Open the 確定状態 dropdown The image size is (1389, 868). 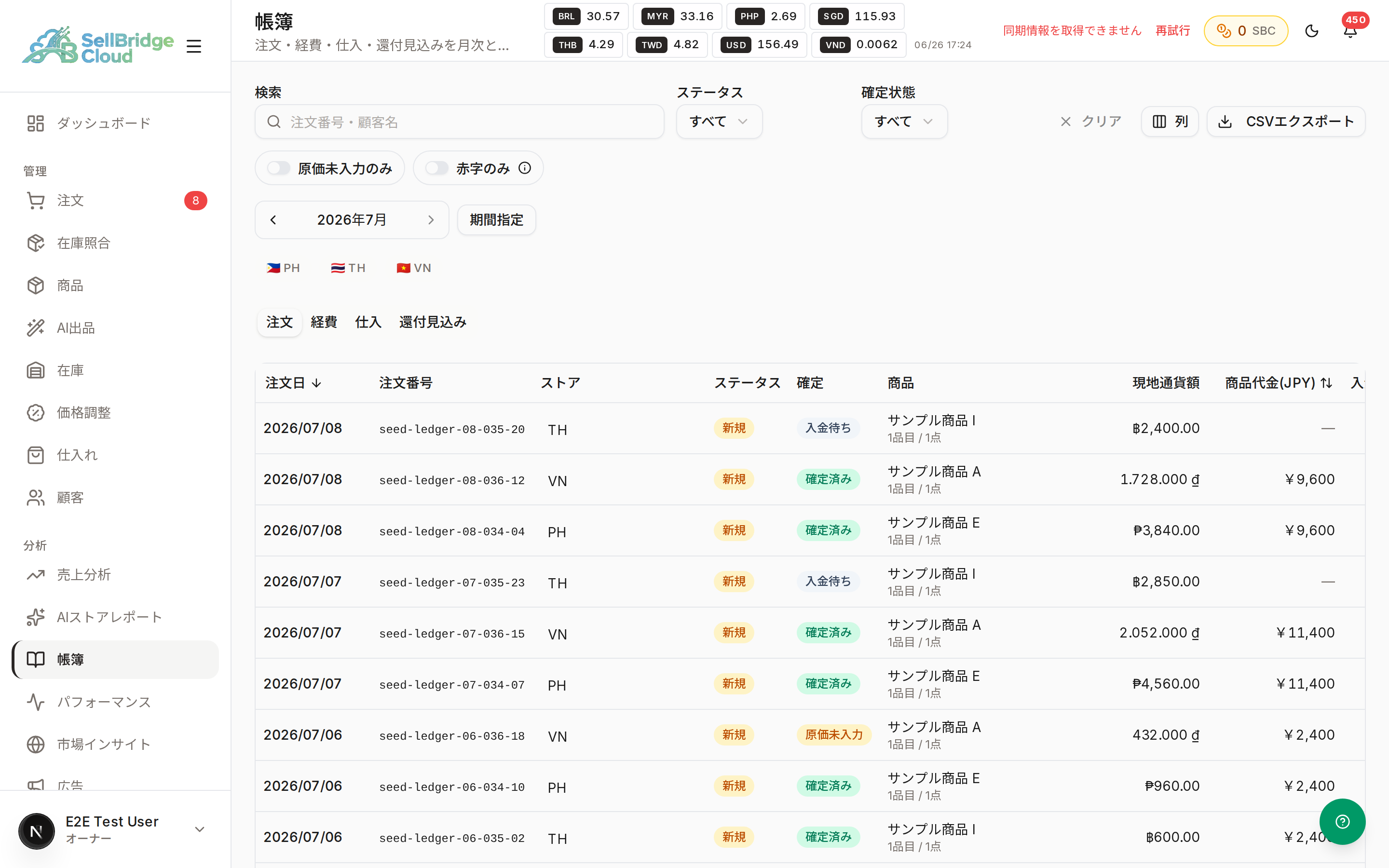coord(904,121)
